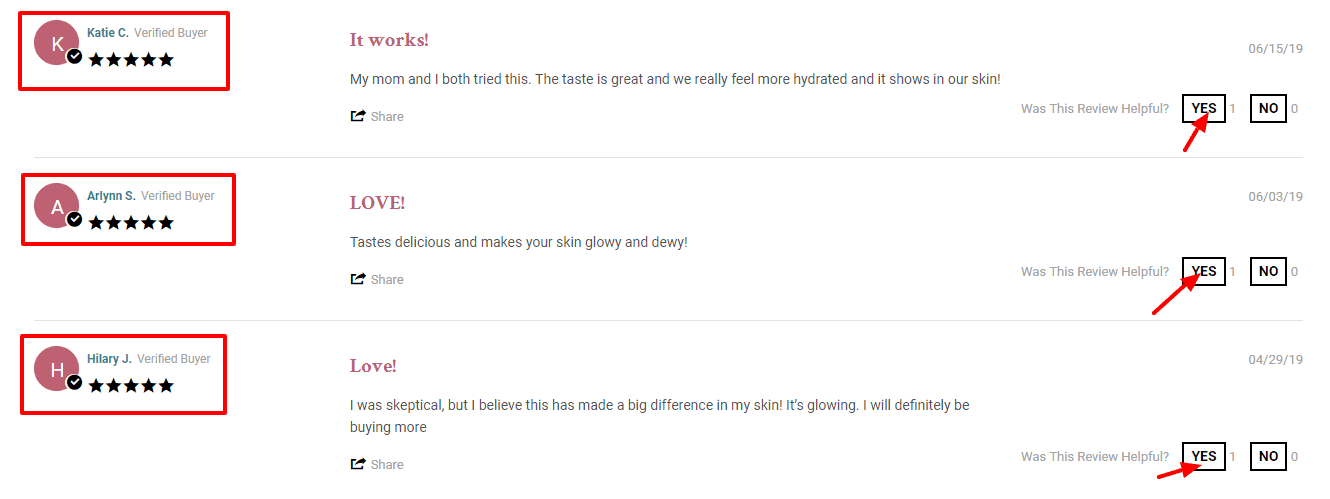Click Katie C.'s five-star rating
This screenshot has width=1330, height=499.
pos(131,60)
